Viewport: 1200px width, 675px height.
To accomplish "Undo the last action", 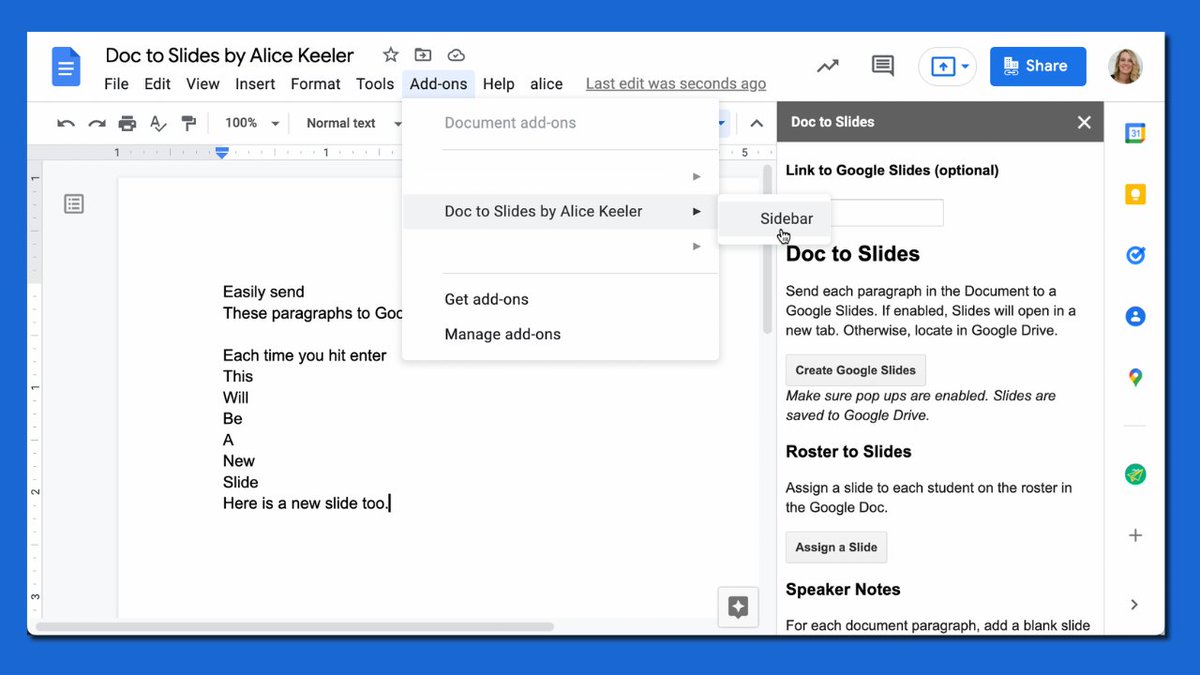I will 66,123.
